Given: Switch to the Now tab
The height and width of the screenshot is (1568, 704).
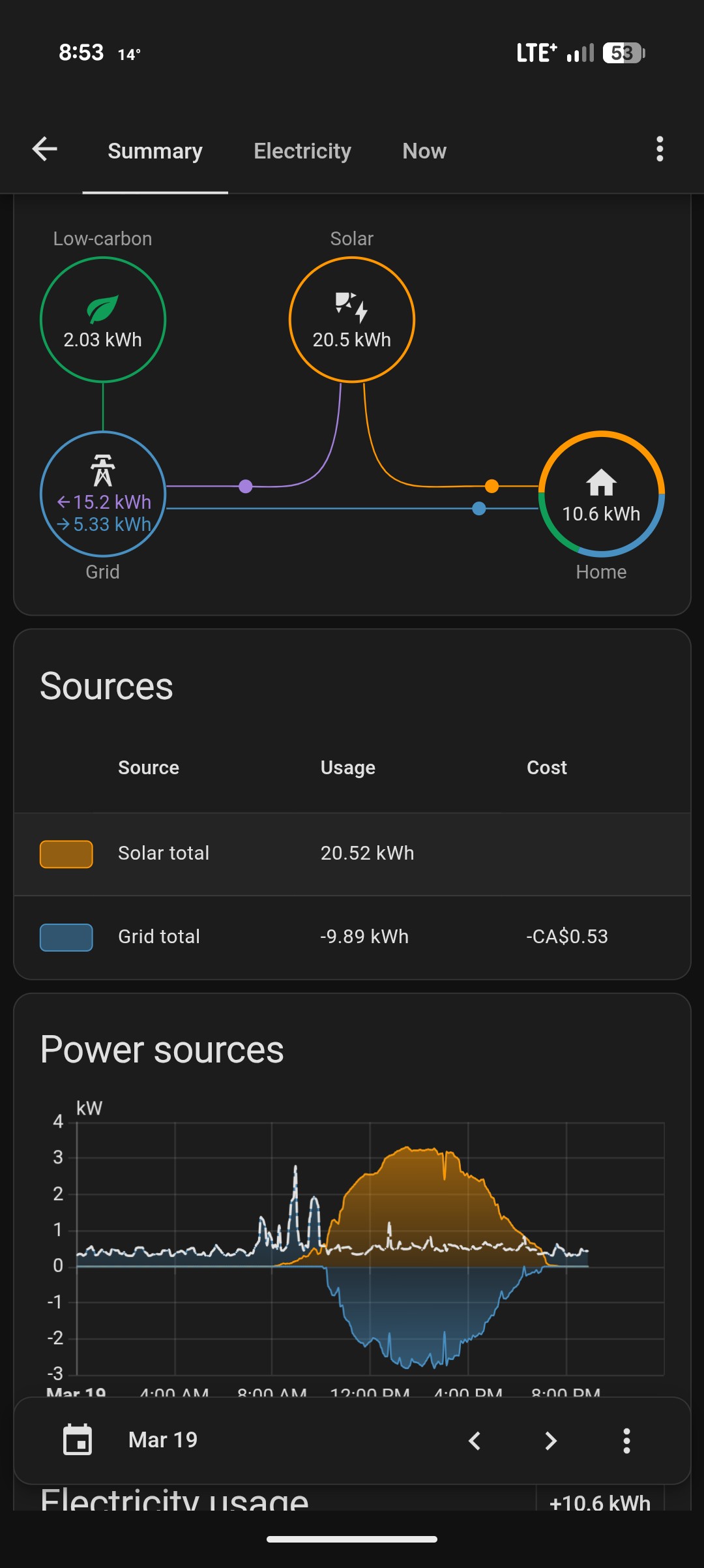Looking at the screenshot, I should 424,151.
